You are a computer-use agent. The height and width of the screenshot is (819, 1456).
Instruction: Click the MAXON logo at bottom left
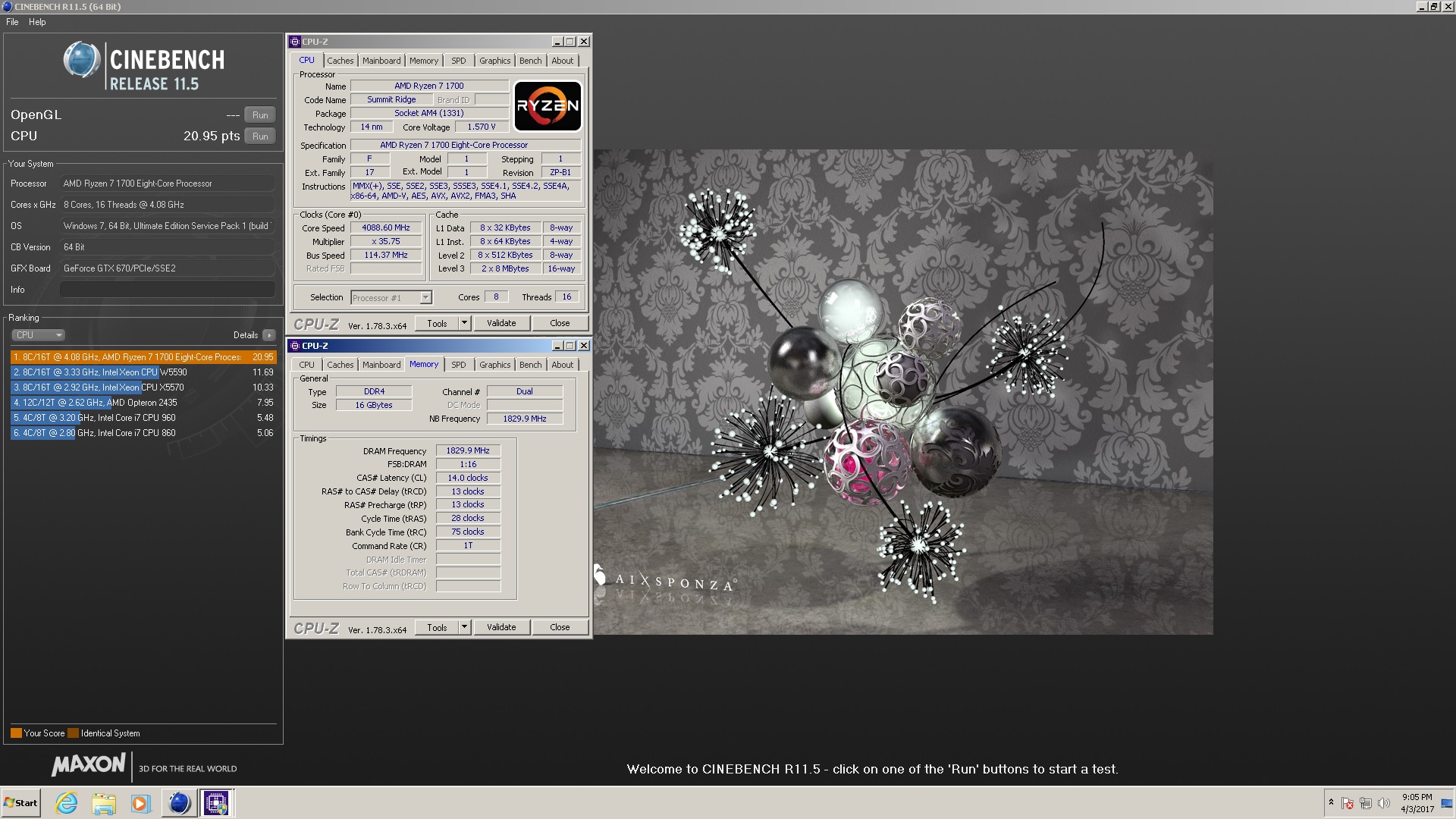(x=88, y=764)
